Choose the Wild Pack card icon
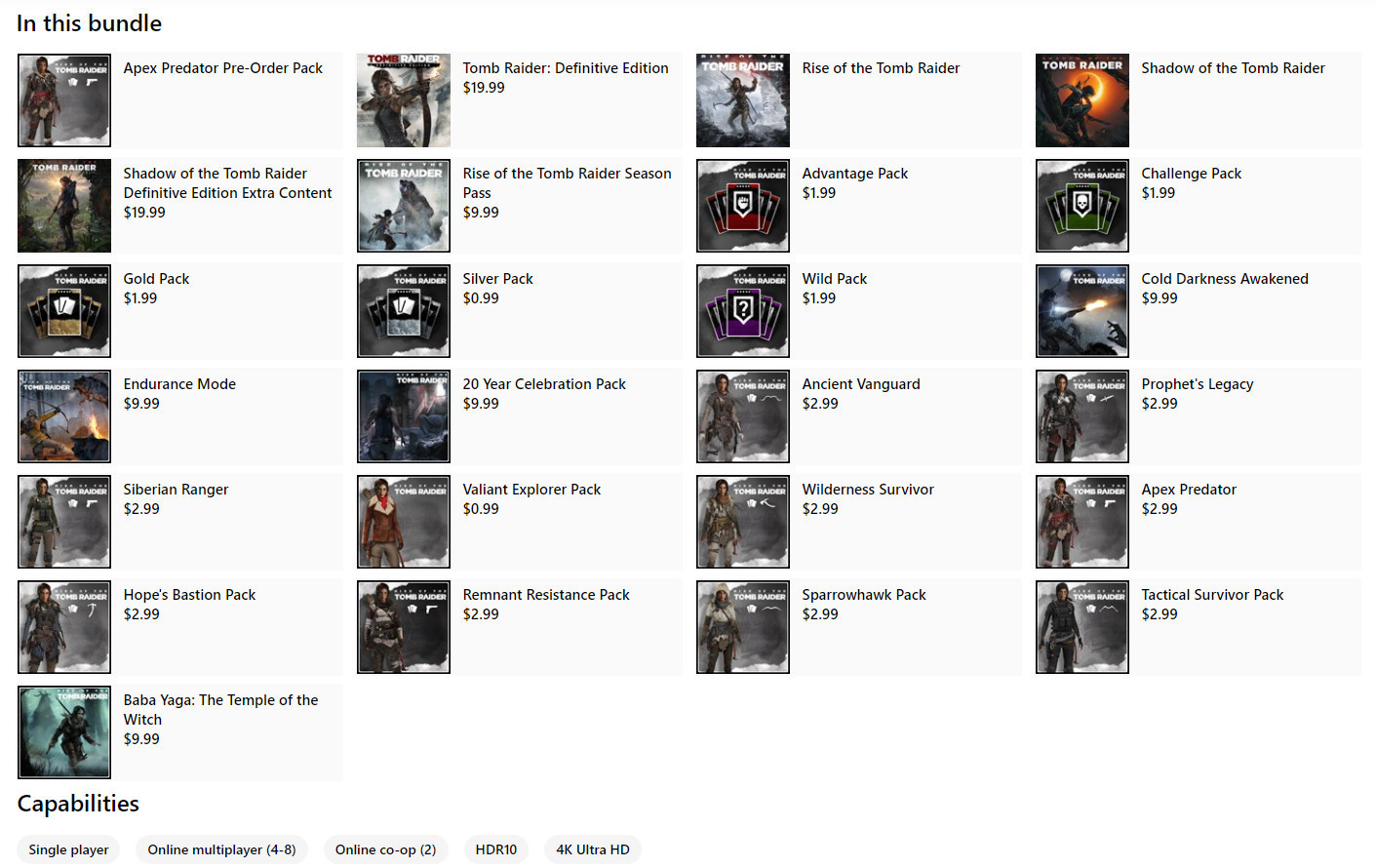 (743, 311)
